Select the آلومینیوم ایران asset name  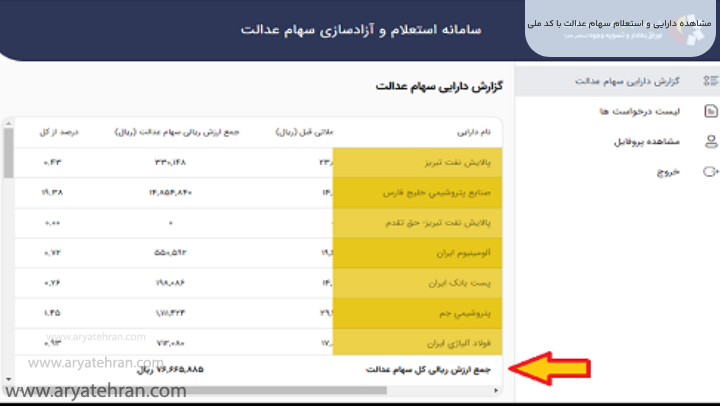point(464,253)
